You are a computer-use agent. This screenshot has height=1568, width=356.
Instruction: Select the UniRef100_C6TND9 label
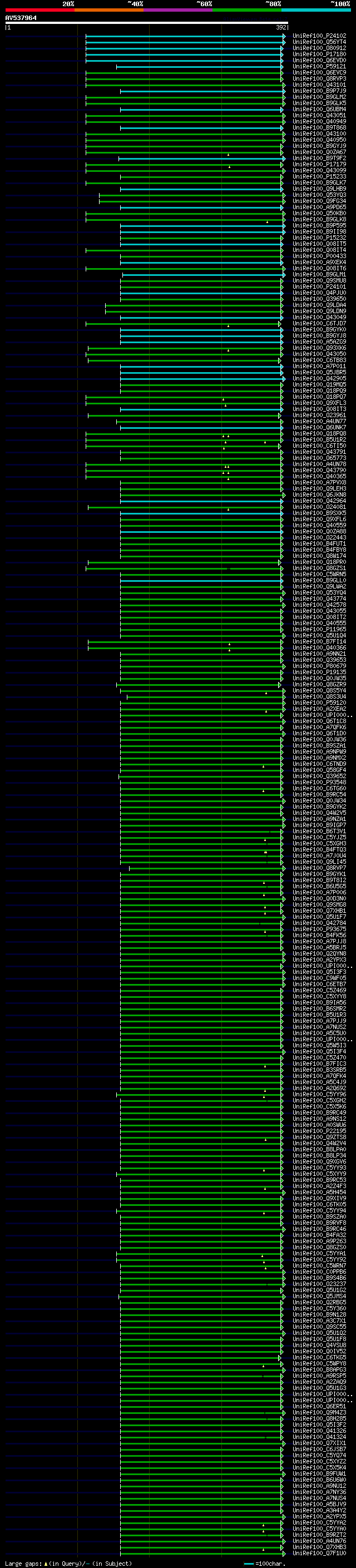point(319,764)
